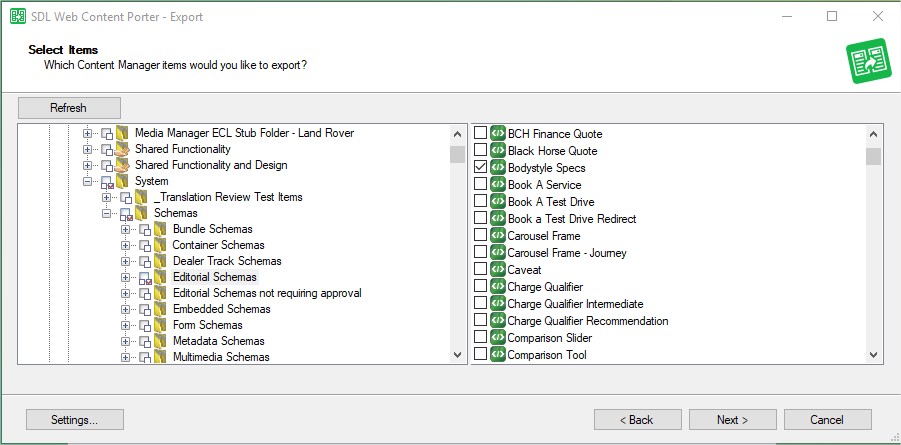
Task: Check the Caveat checkbox
Action: click(480, 269)
